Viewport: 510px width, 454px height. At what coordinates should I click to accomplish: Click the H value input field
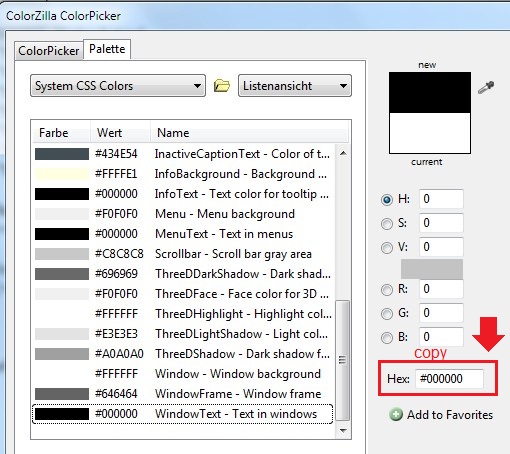441,199
